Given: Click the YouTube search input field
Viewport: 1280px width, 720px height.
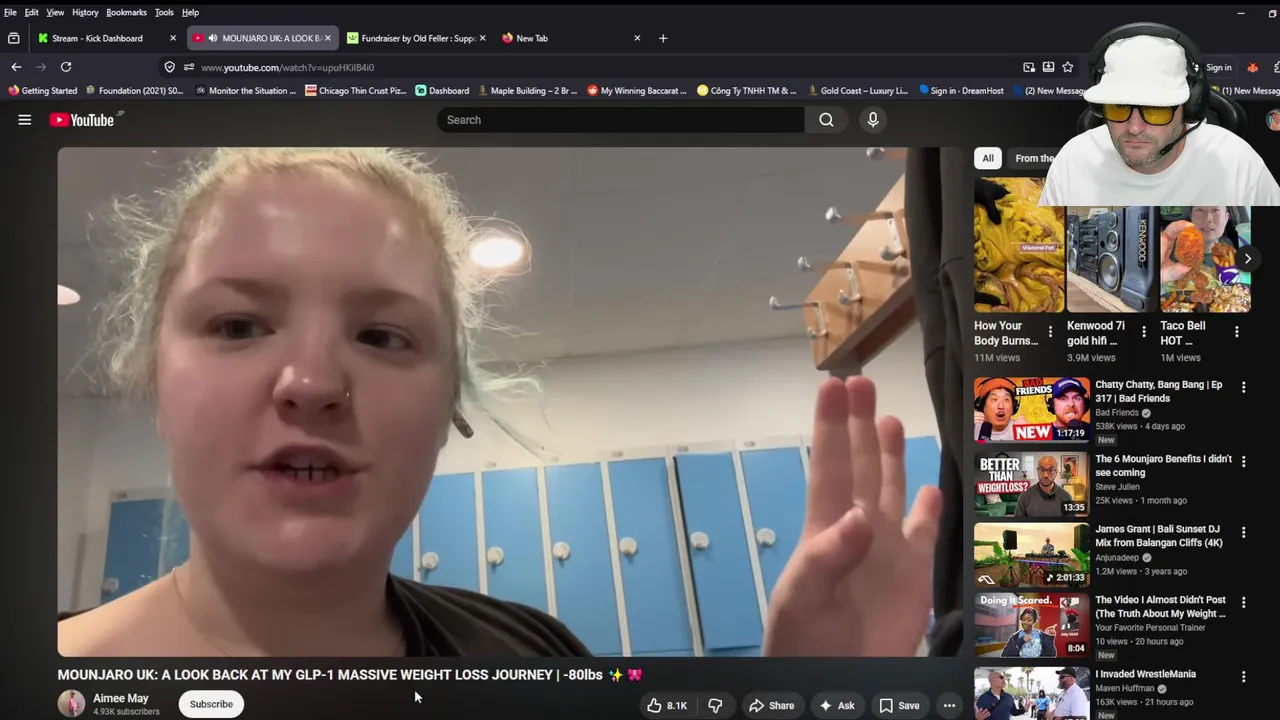Looking at the screenshot, I should coord(620,120).
